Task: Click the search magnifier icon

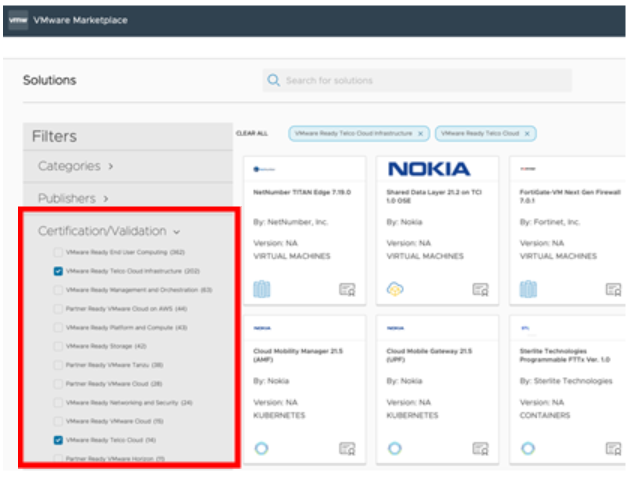Action: pyautogui.click(x=273, y=81)
